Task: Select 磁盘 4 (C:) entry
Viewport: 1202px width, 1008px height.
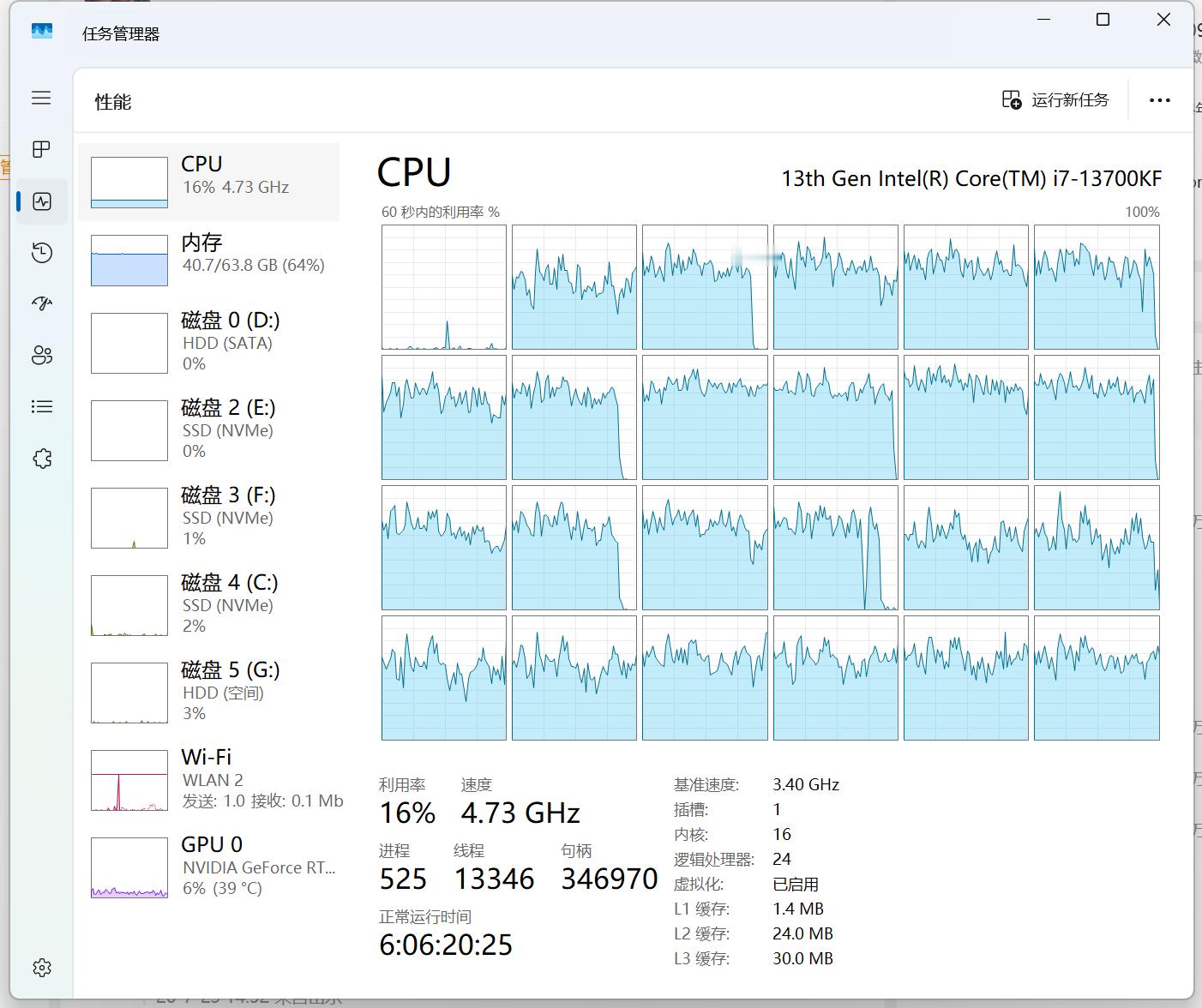Action: pos(209,605)
